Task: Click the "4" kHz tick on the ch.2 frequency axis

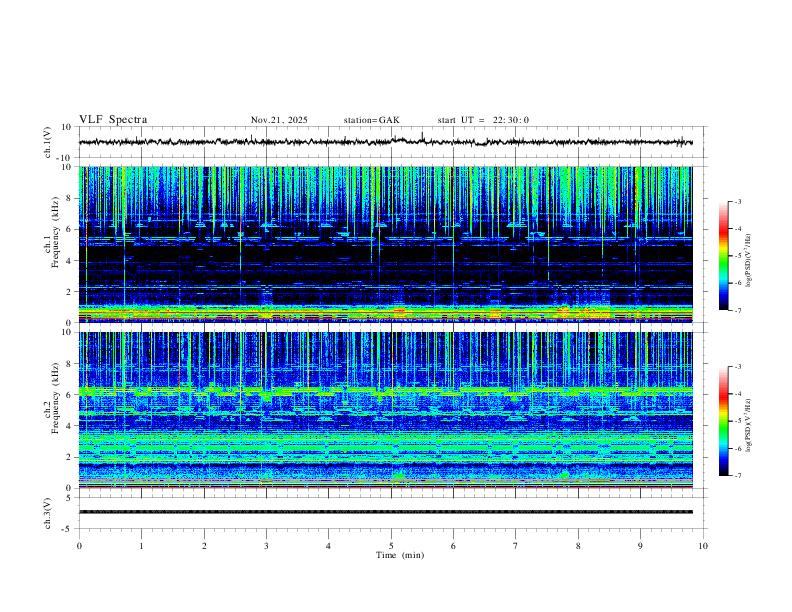Action: pos(69,426)
